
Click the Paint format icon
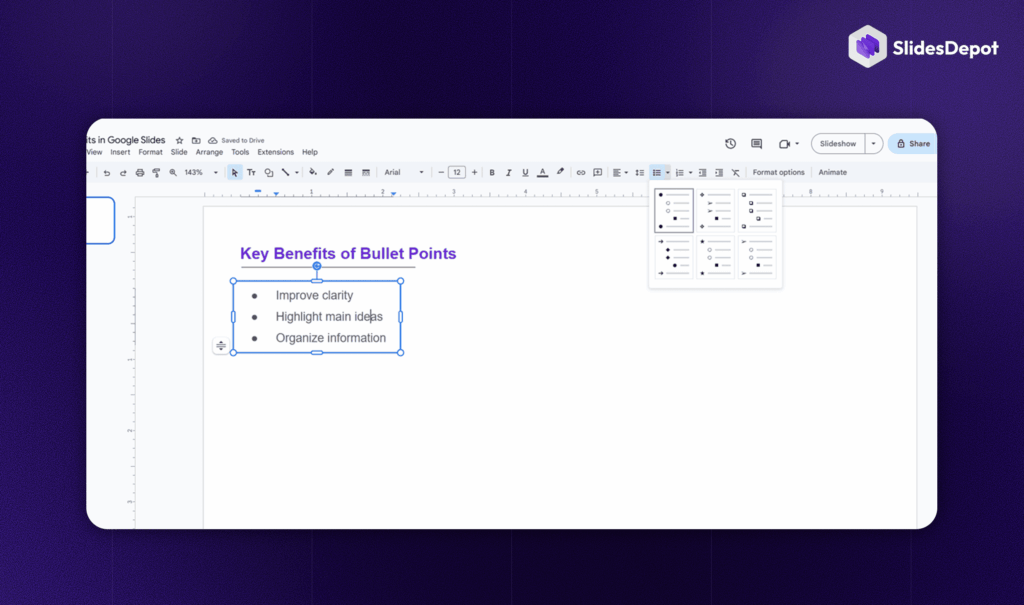click(x=157, y=172)
